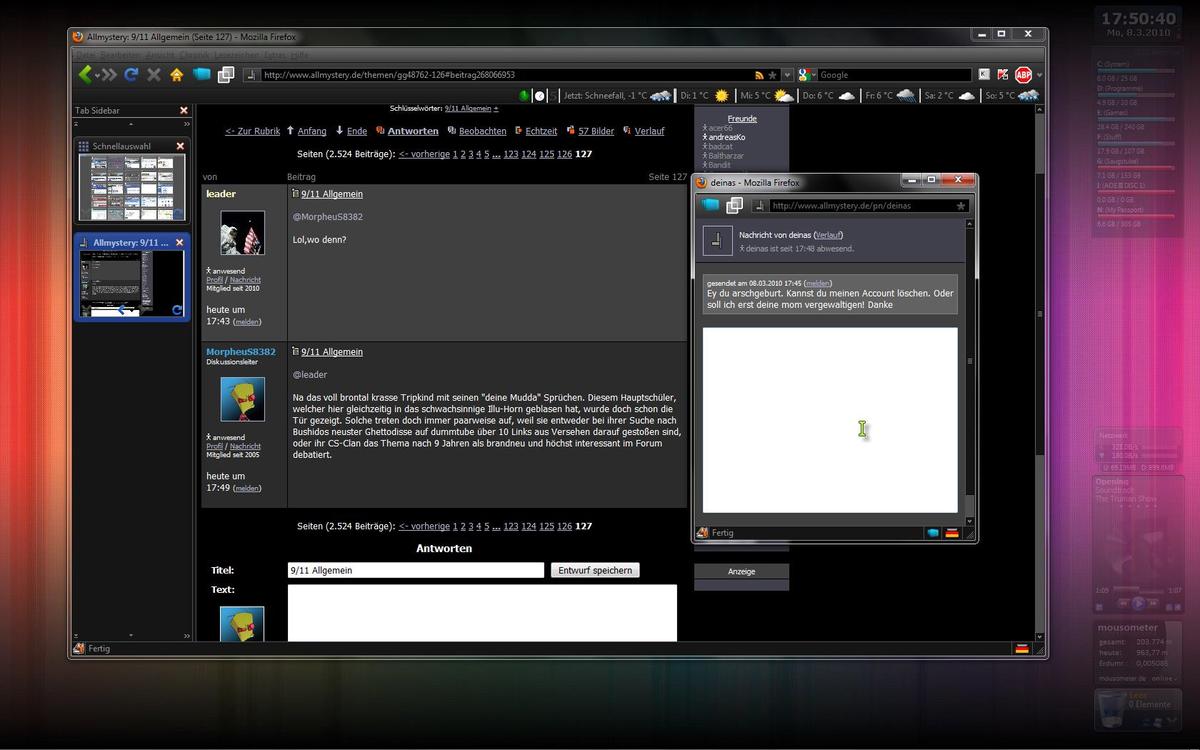Click the snowfall current weather icon
1200x750 pixels.
(661, 96)
